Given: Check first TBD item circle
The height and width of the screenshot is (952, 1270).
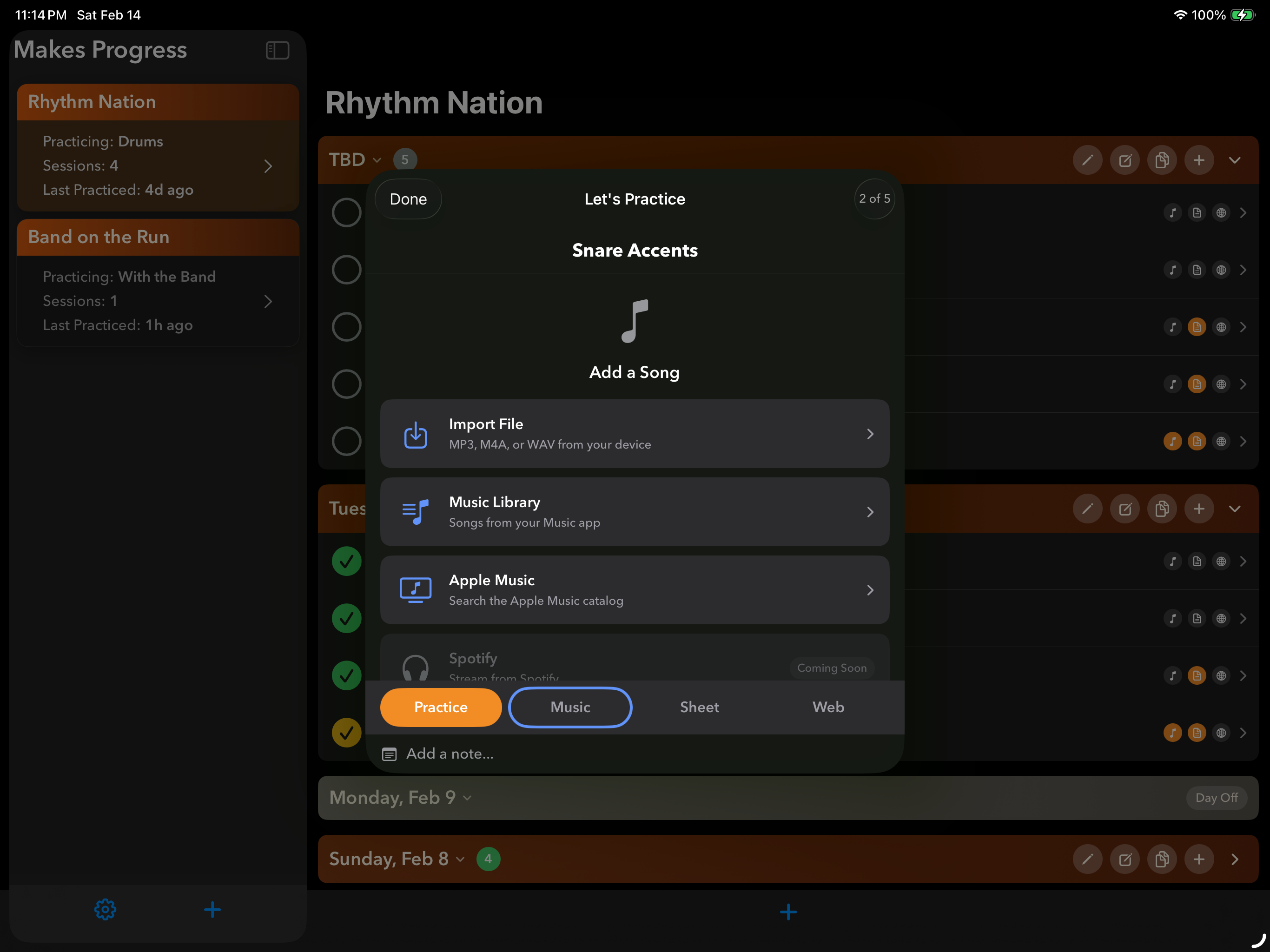Looking at the screenshot, I should click(x=346, y=213).
